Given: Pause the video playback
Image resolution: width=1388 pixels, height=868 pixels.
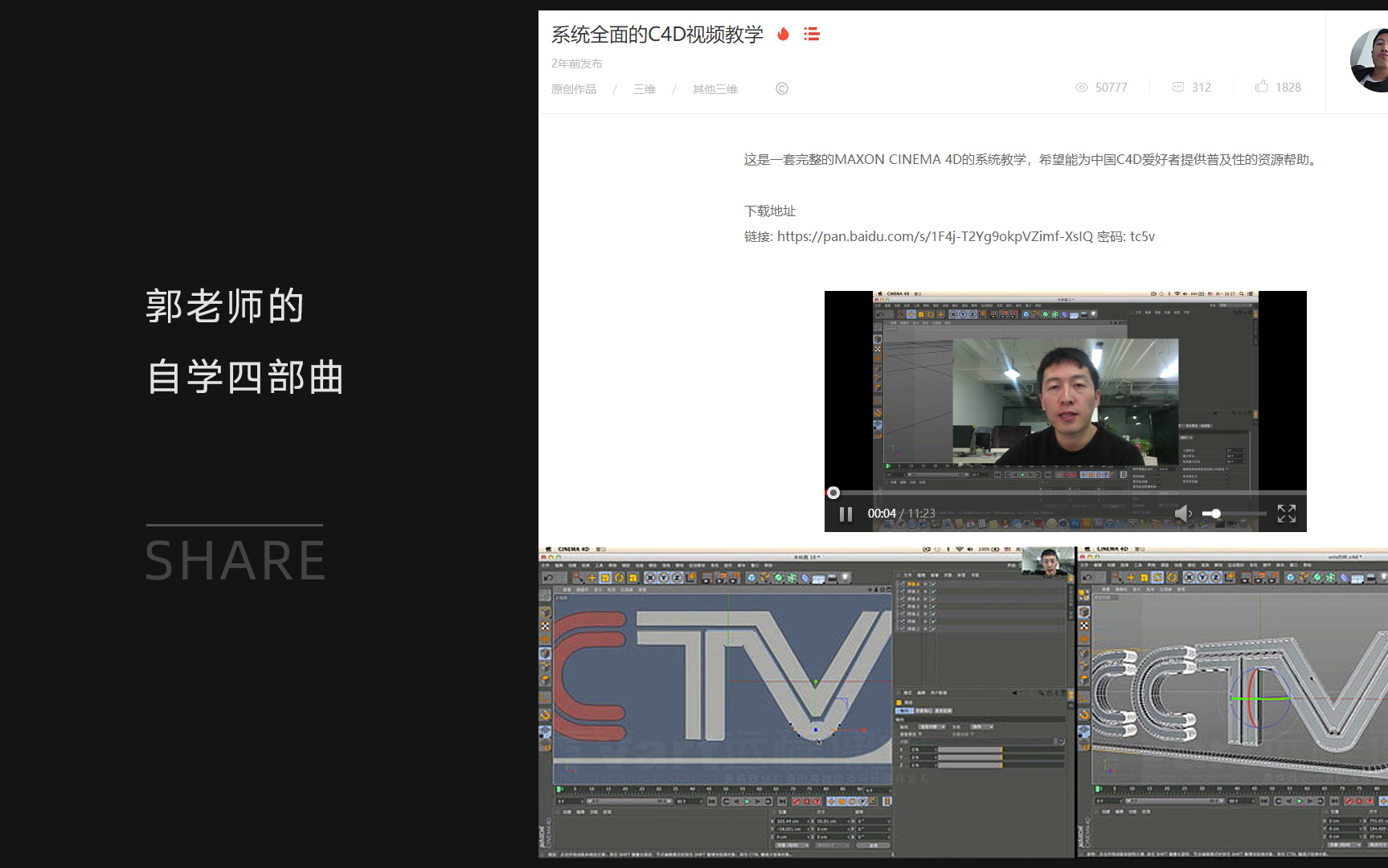Looking at the screenshot, I should coord(845,514).
